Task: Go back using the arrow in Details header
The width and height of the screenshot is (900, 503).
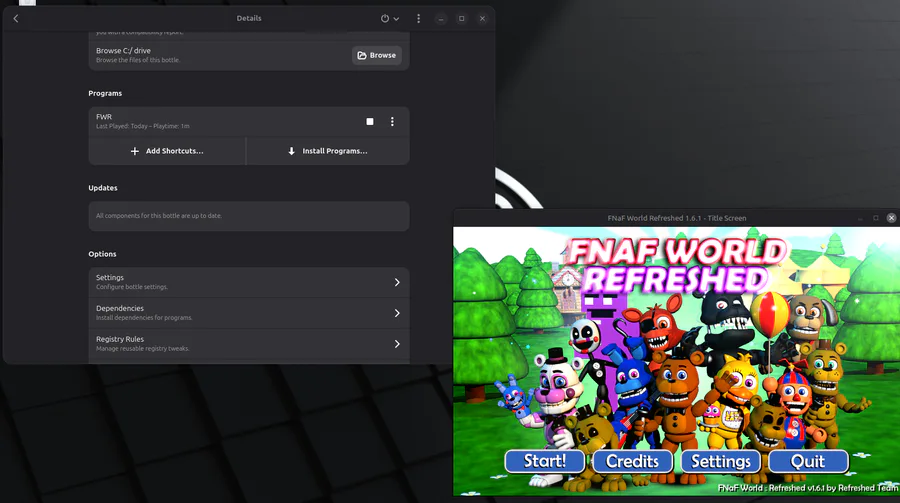Action: pos(16,18)
